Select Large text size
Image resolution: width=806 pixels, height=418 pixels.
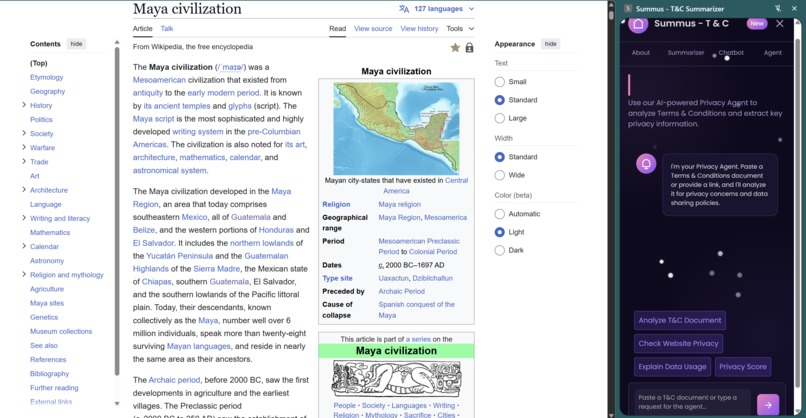(499, 118)
